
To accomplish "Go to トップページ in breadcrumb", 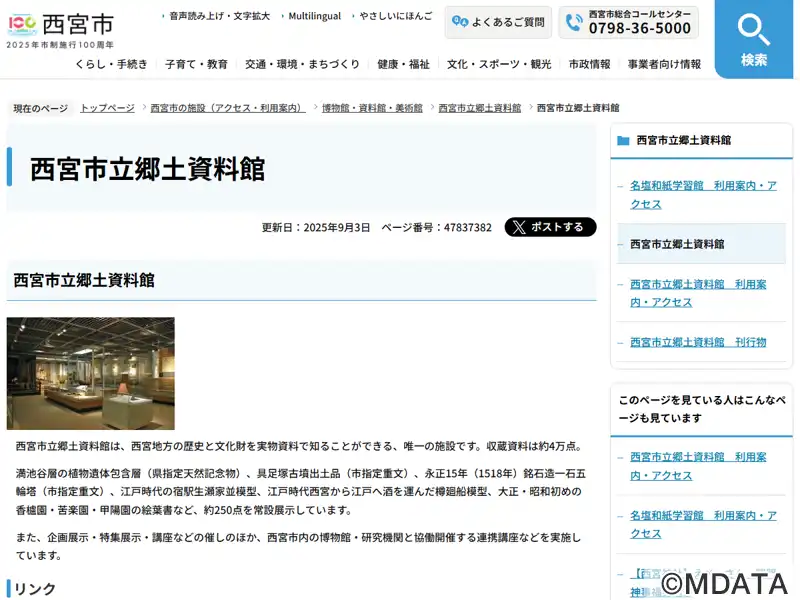I will [107, 108].
